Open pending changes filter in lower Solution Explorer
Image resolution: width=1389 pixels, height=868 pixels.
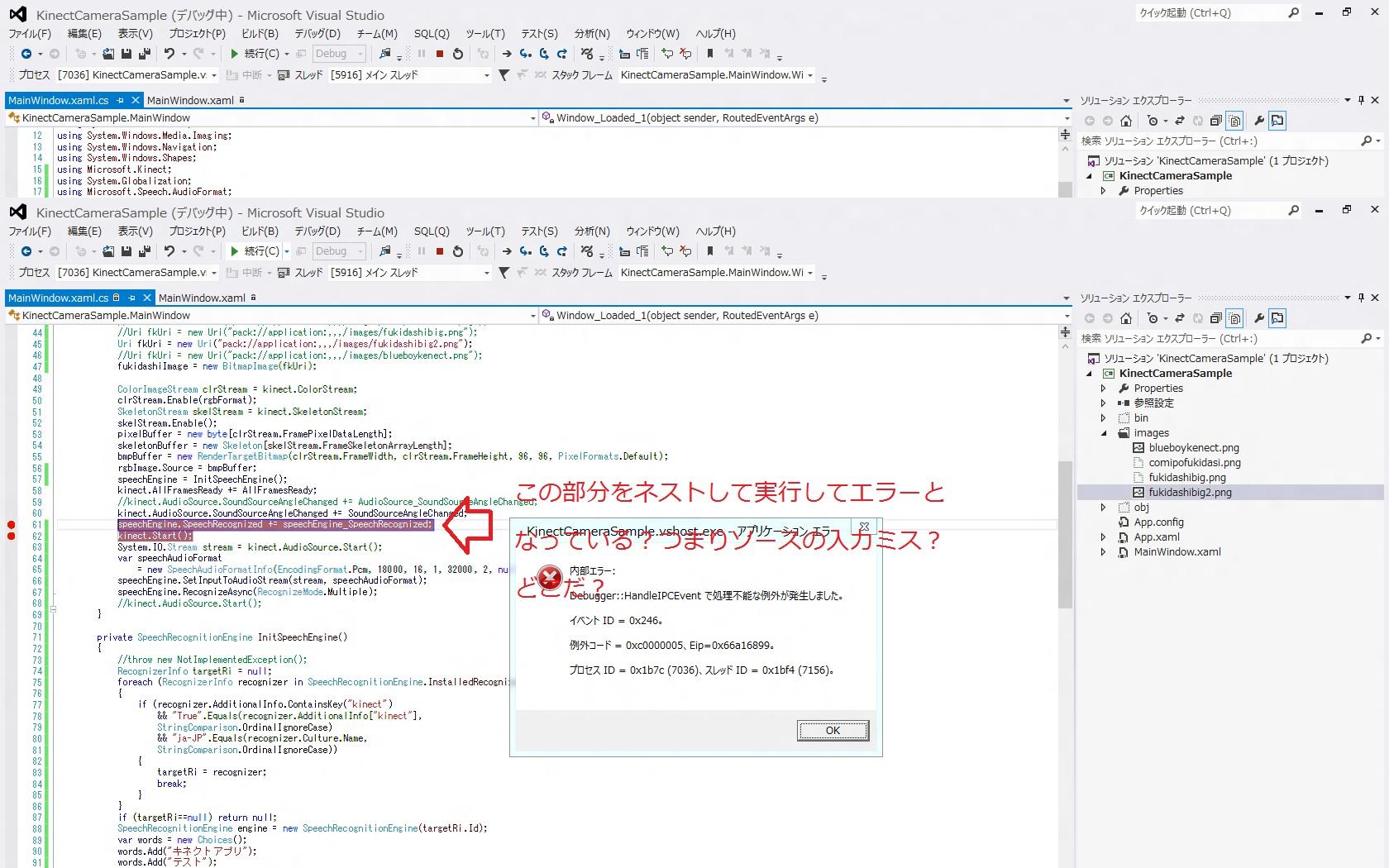pos(1154,318)
